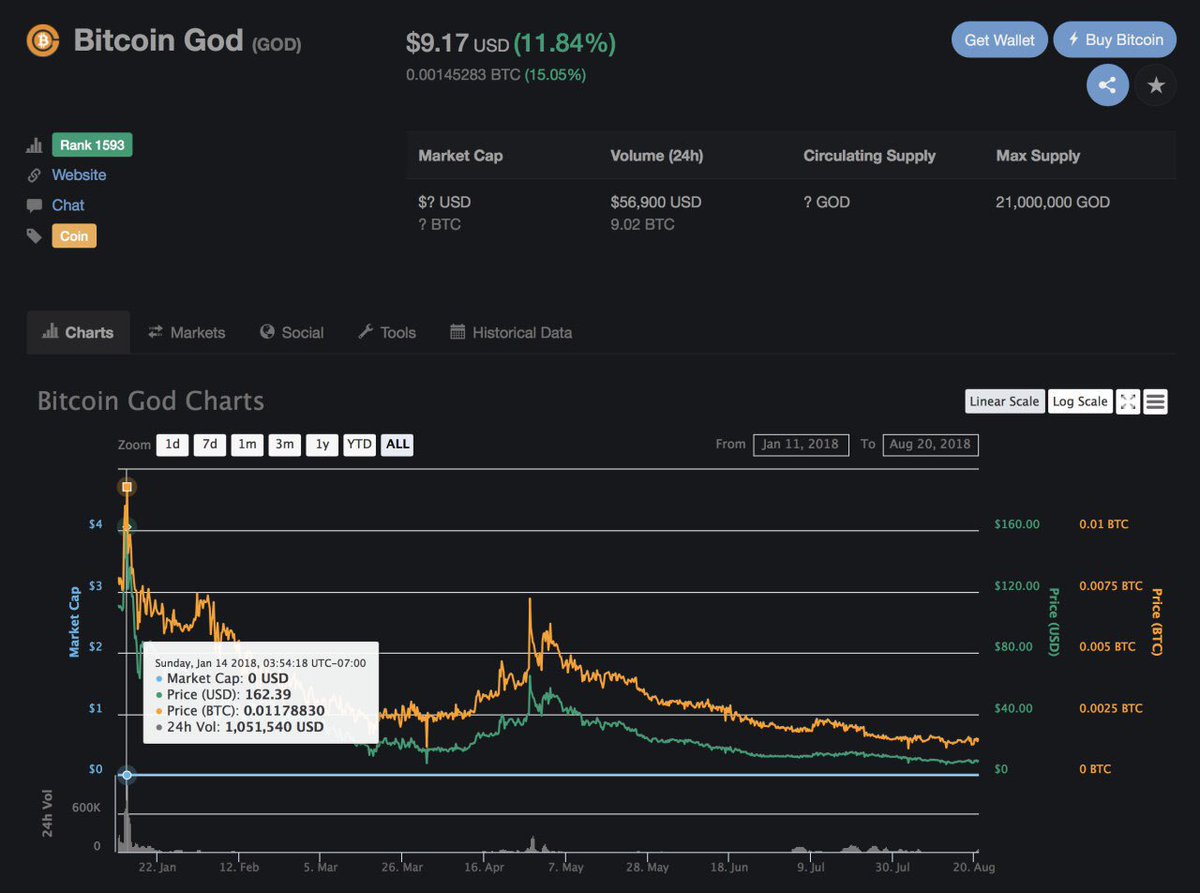The height and width of the screenshot is (893, 1200).
Task: Set chart zoom to 3m
Action: pos(285,444)
